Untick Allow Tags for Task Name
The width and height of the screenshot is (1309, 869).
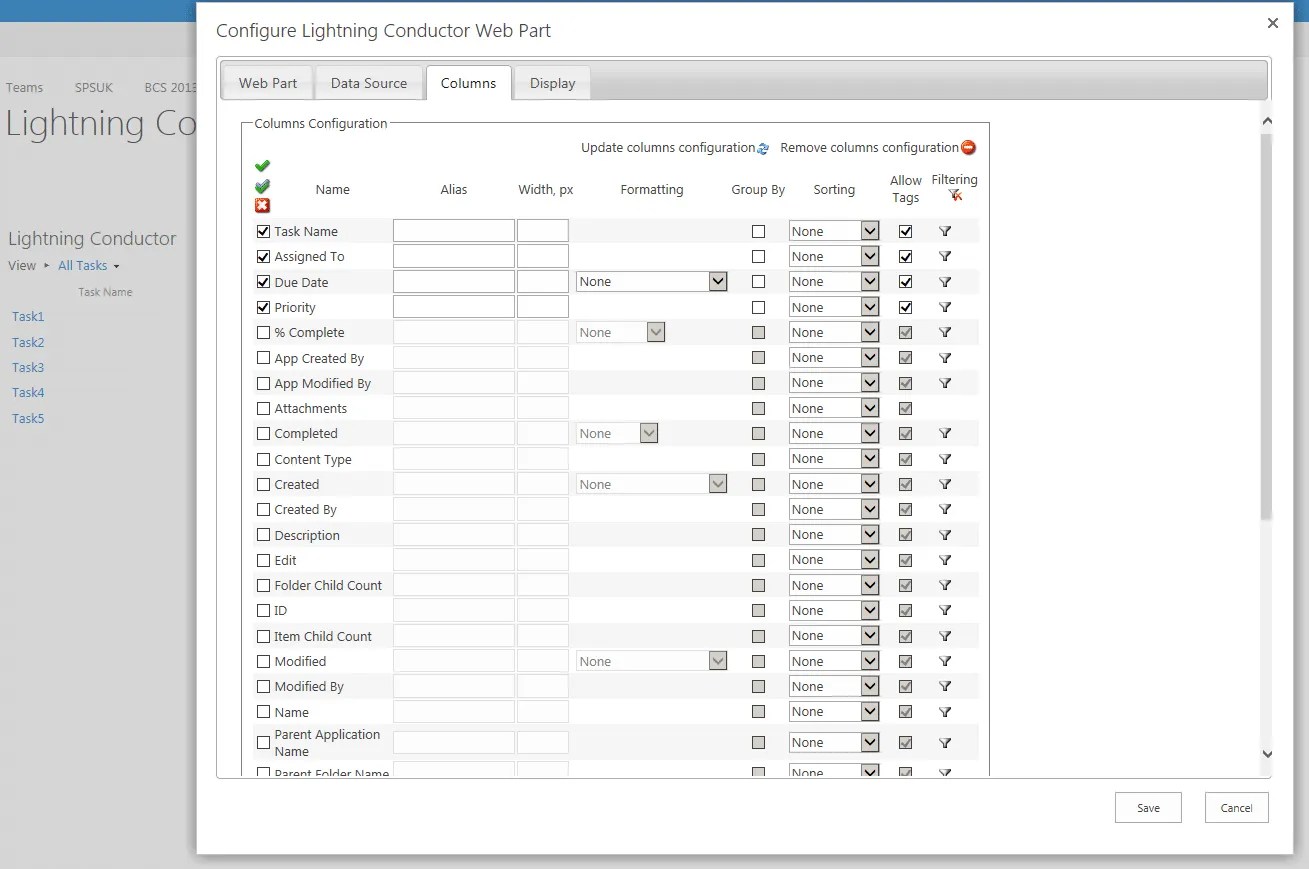[906, 231]
